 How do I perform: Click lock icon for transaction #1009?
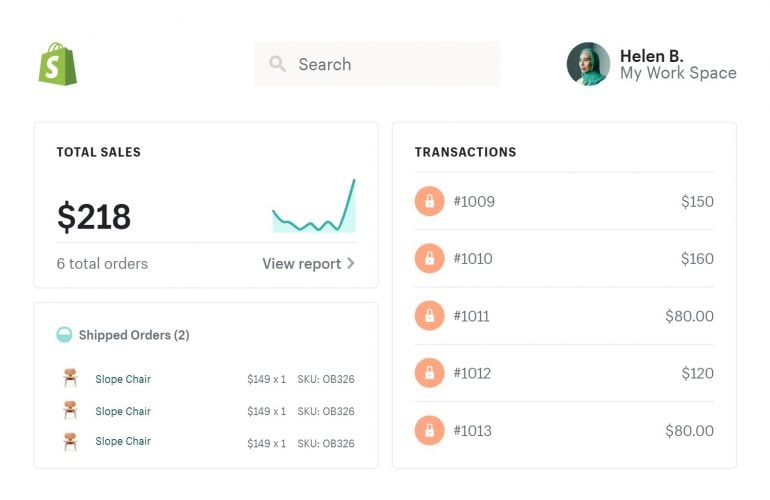tap(429, 202)
